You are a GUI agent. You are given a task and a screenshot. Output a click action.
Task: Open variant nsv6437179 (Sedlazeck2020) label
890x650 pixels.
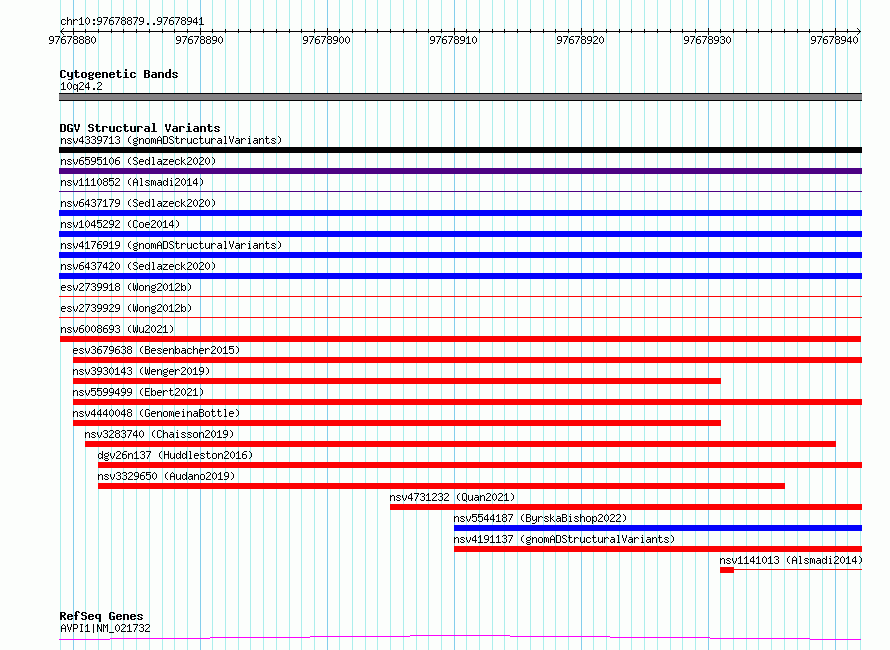coord(138,203)
